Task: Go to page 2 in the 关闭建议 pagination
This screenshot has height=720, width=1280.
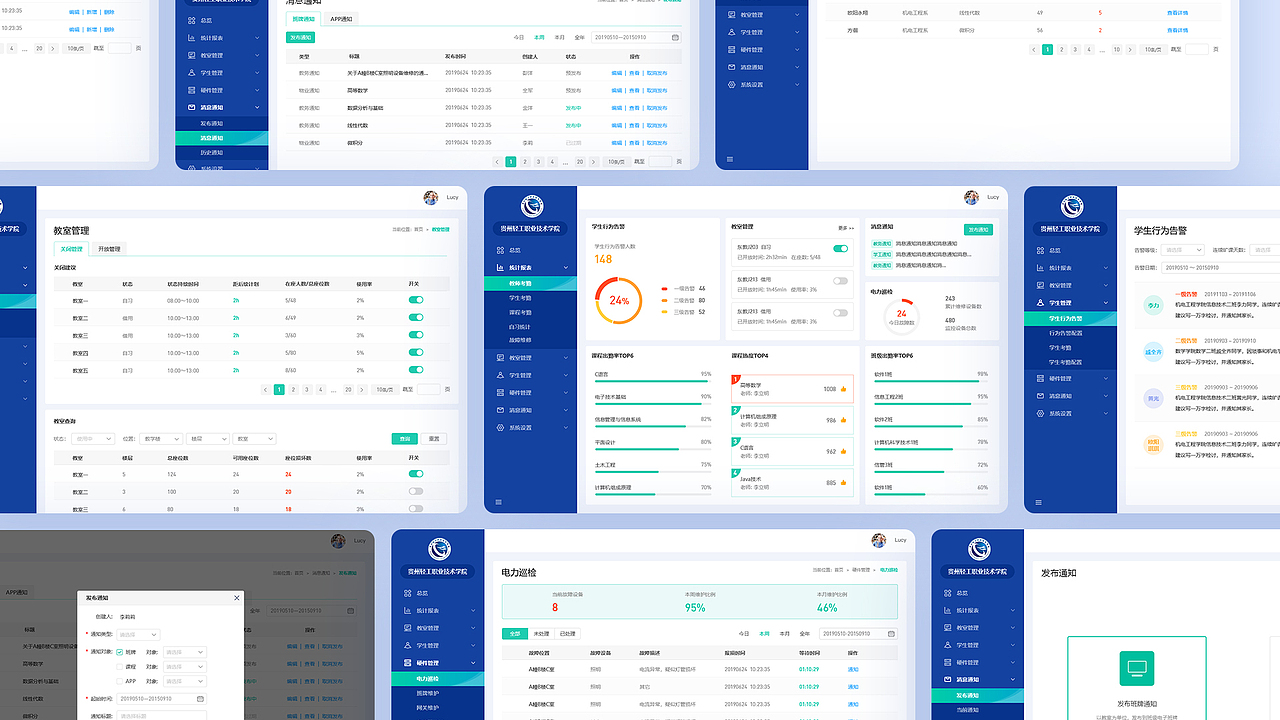Action: [x=293, y=389]
